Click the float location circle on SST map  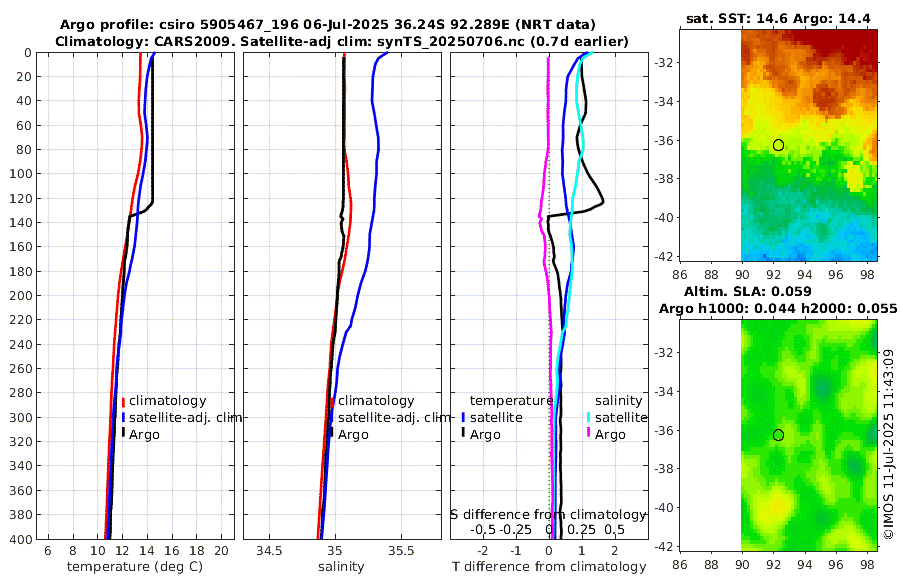[x=778, y=145]
